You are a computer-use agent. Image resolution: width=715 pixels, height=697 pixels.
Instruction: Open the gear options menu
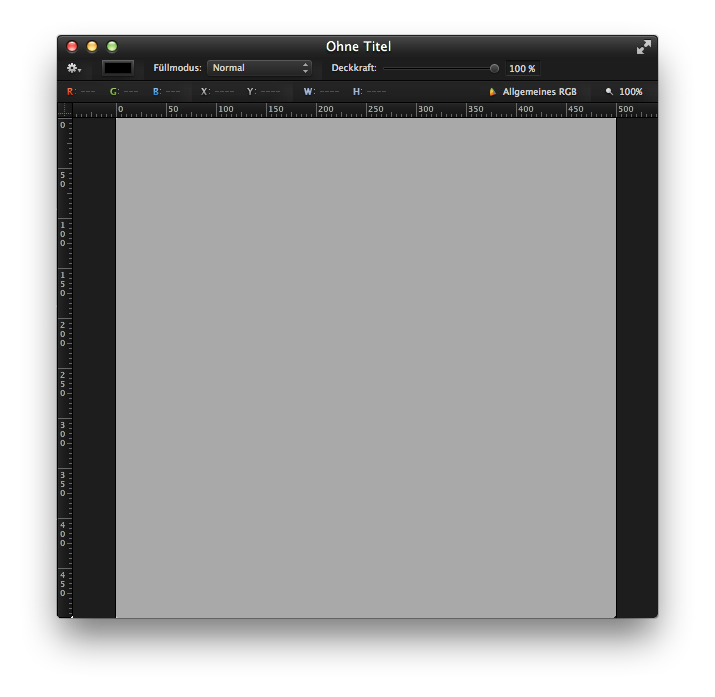coord(73,68)
